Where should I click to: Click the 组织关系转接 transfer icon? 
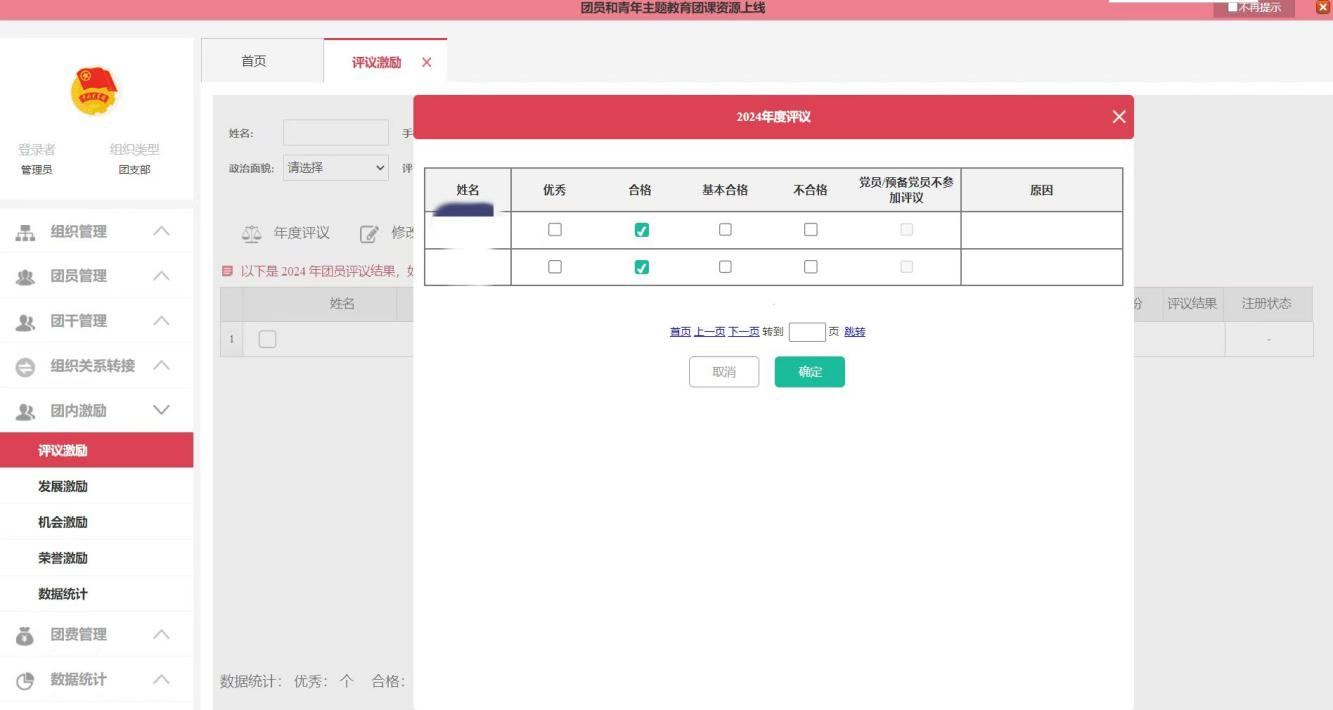[x=26, y=367]
